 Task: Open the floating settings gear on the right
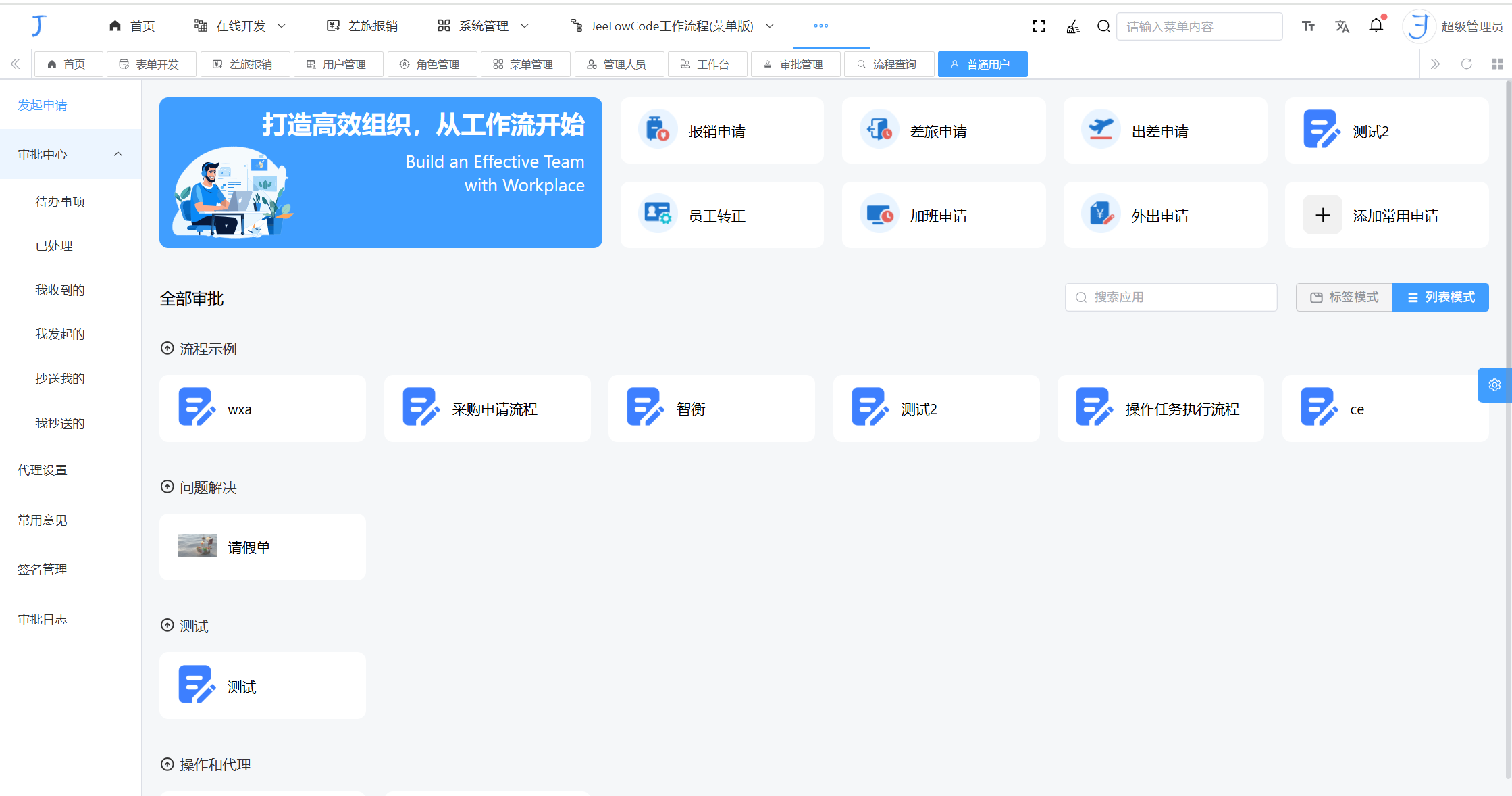pyautogui.click(x=1494, y=384)
